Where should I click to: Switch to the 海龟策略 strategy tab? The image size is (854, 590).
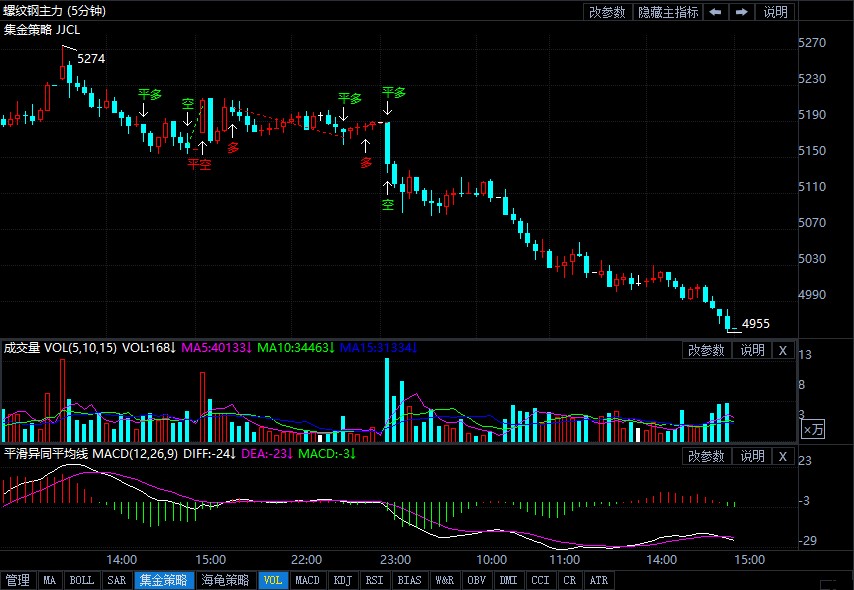[x=225, y=580]
